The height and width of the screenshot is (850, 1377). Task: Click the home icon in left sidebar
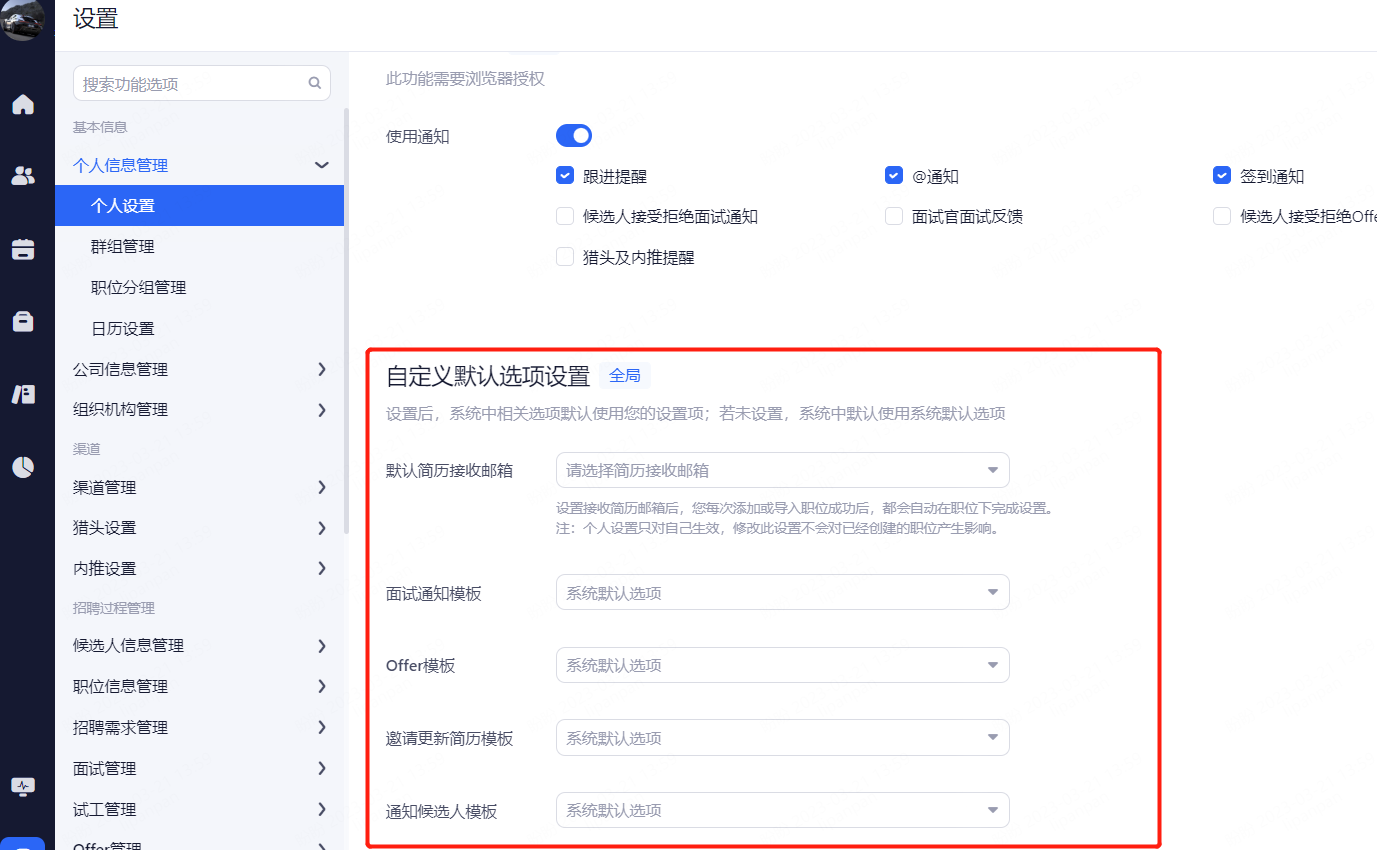(23, 104)
